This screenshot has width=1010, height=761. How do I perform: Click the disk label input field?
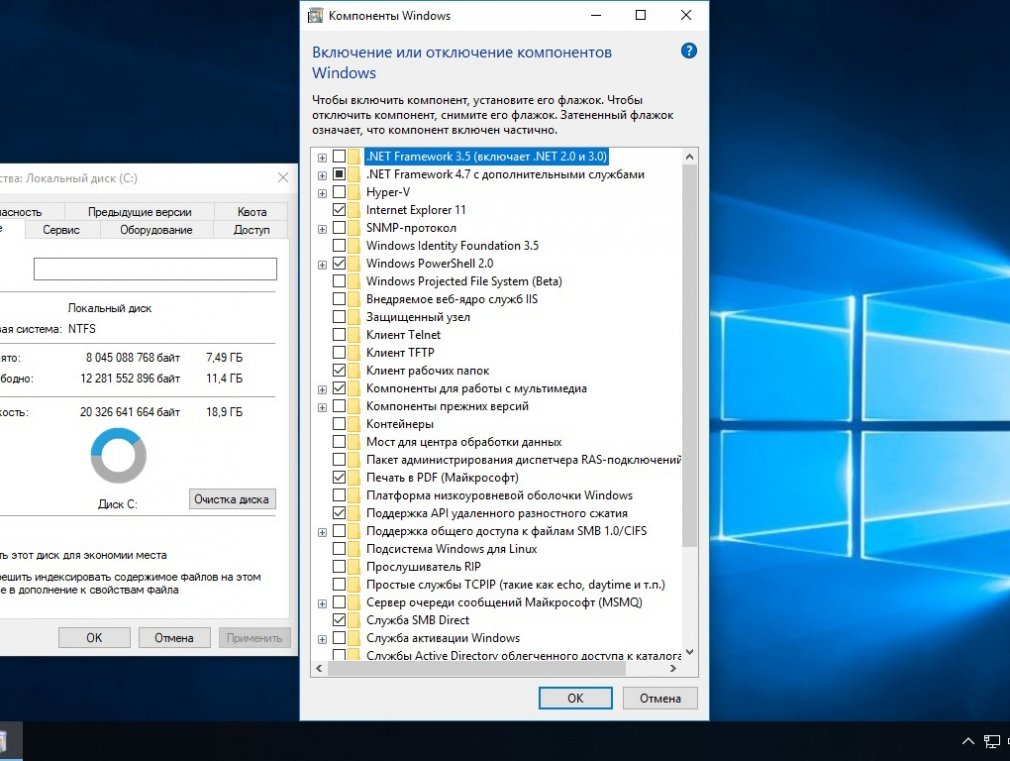[155, 269]
